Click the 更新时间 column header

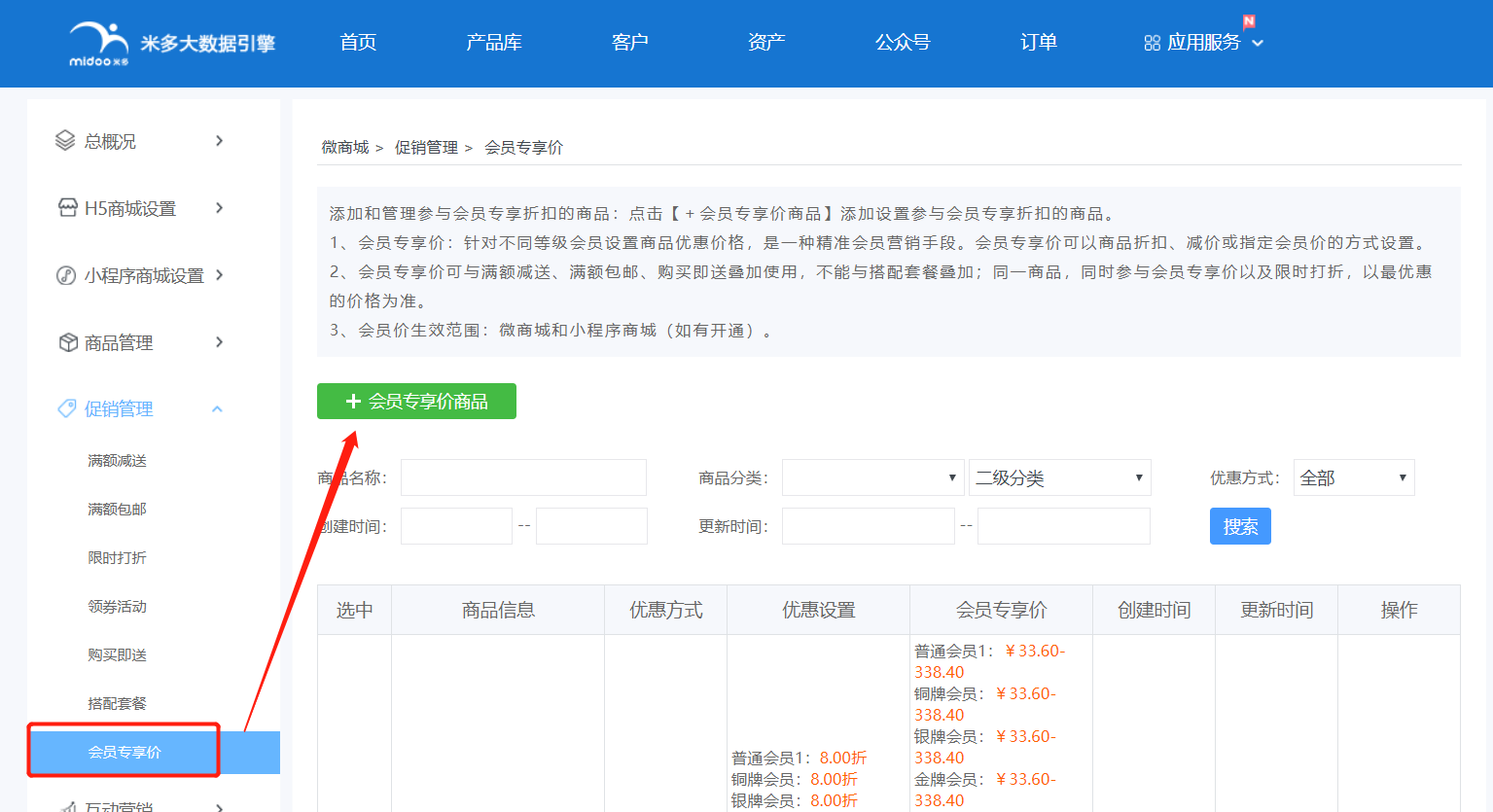click(x=1276, y=610)
